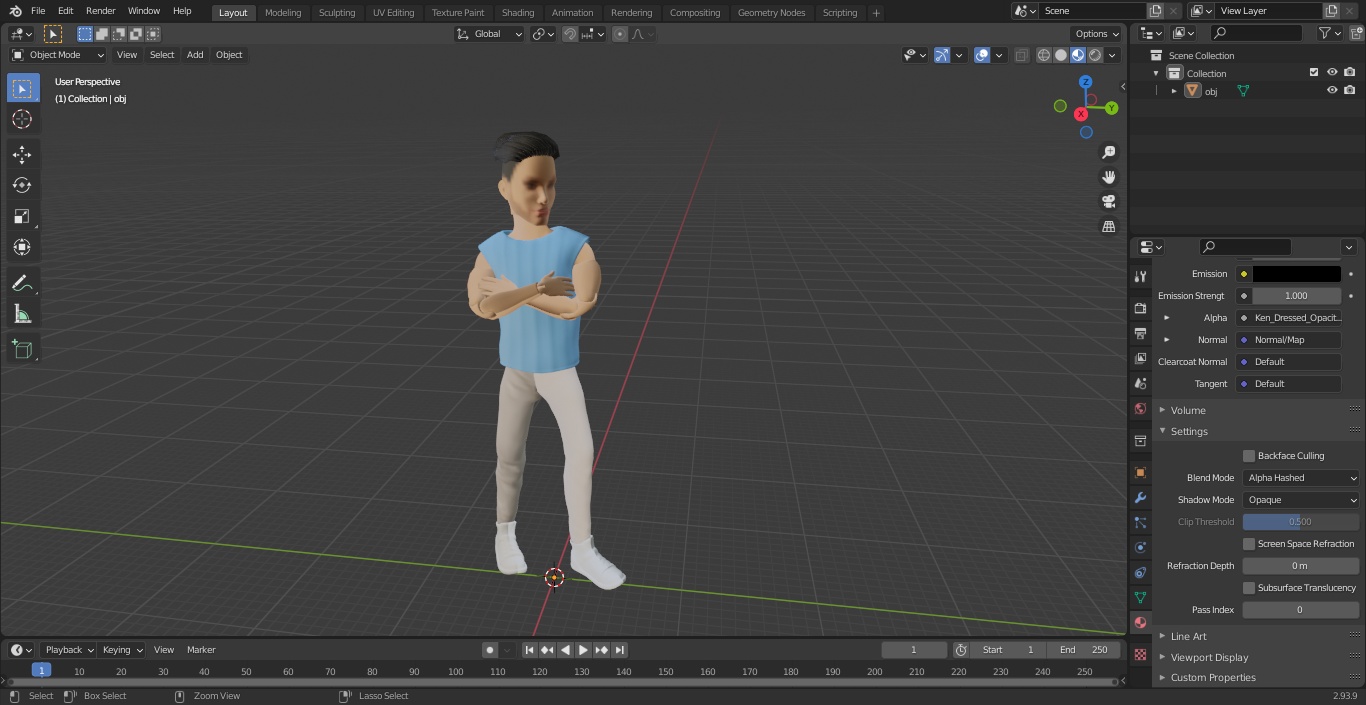Open Shadow Mode dropdown
Screen dimensions: 1366x705
point(1301,500)
